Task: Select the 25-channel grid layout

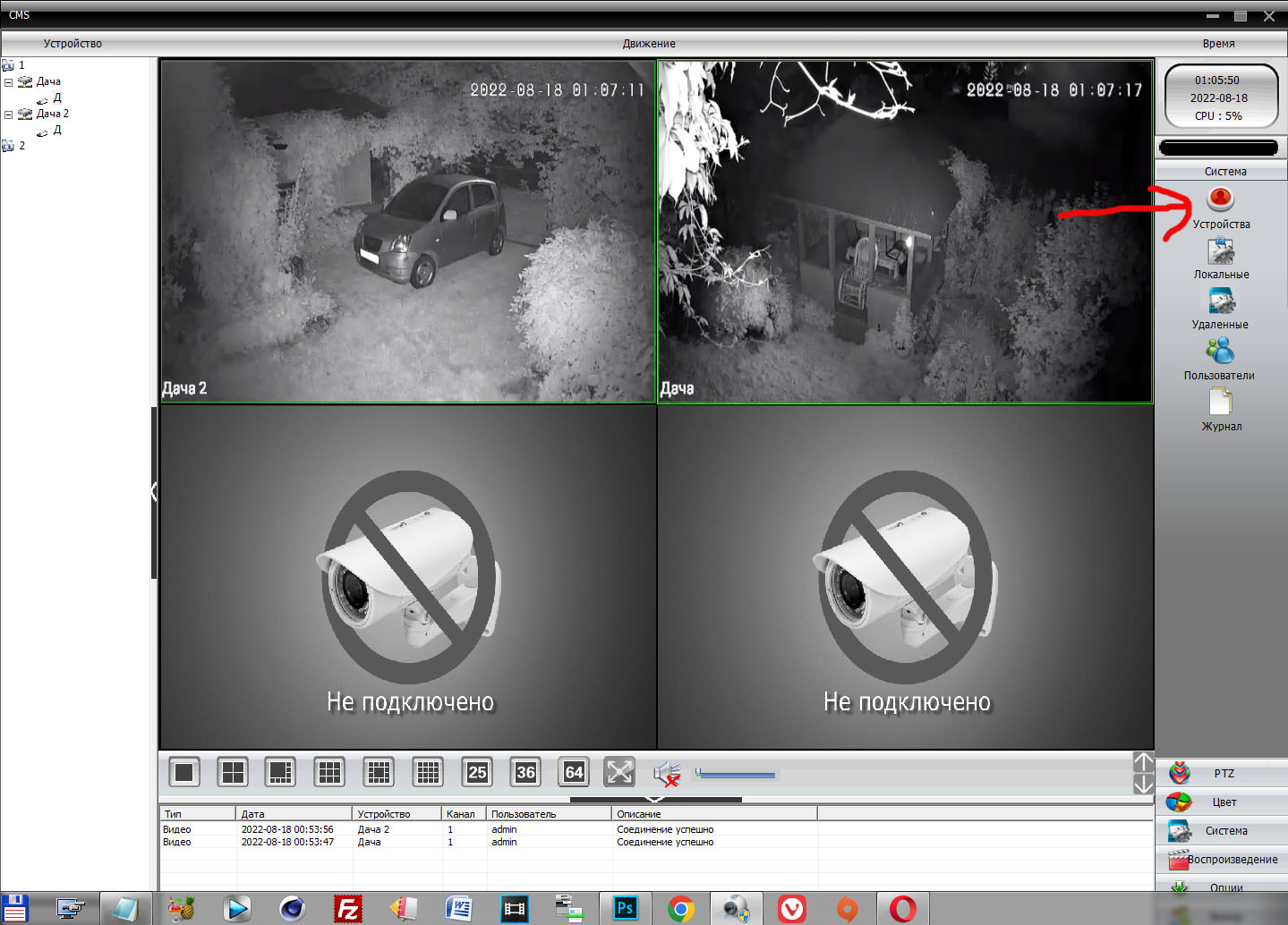Action: [477, 772]
